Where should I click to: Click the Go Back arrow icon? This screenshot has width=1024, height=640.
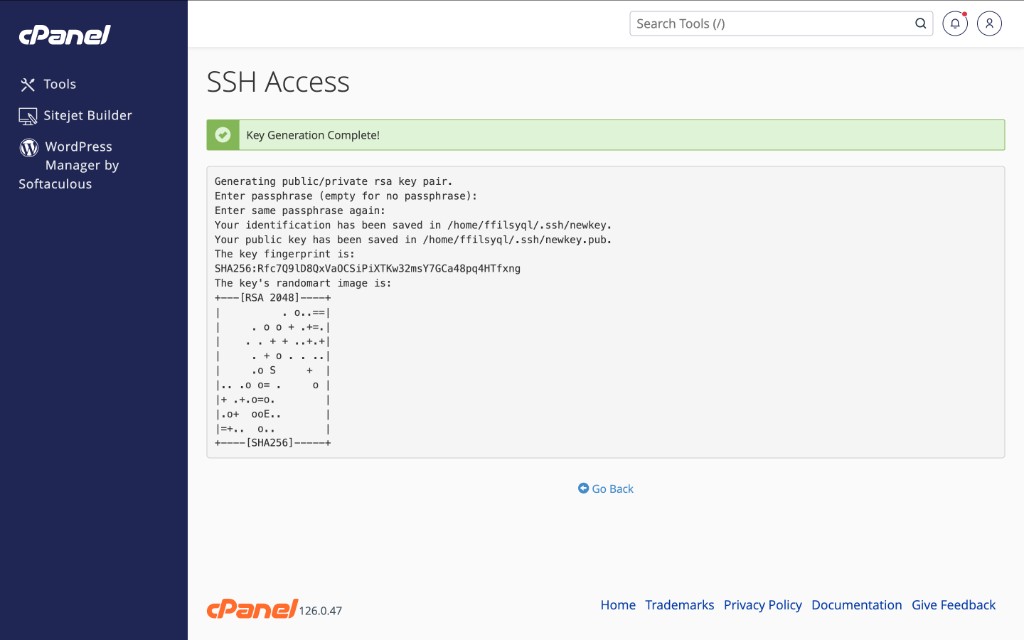583,489
